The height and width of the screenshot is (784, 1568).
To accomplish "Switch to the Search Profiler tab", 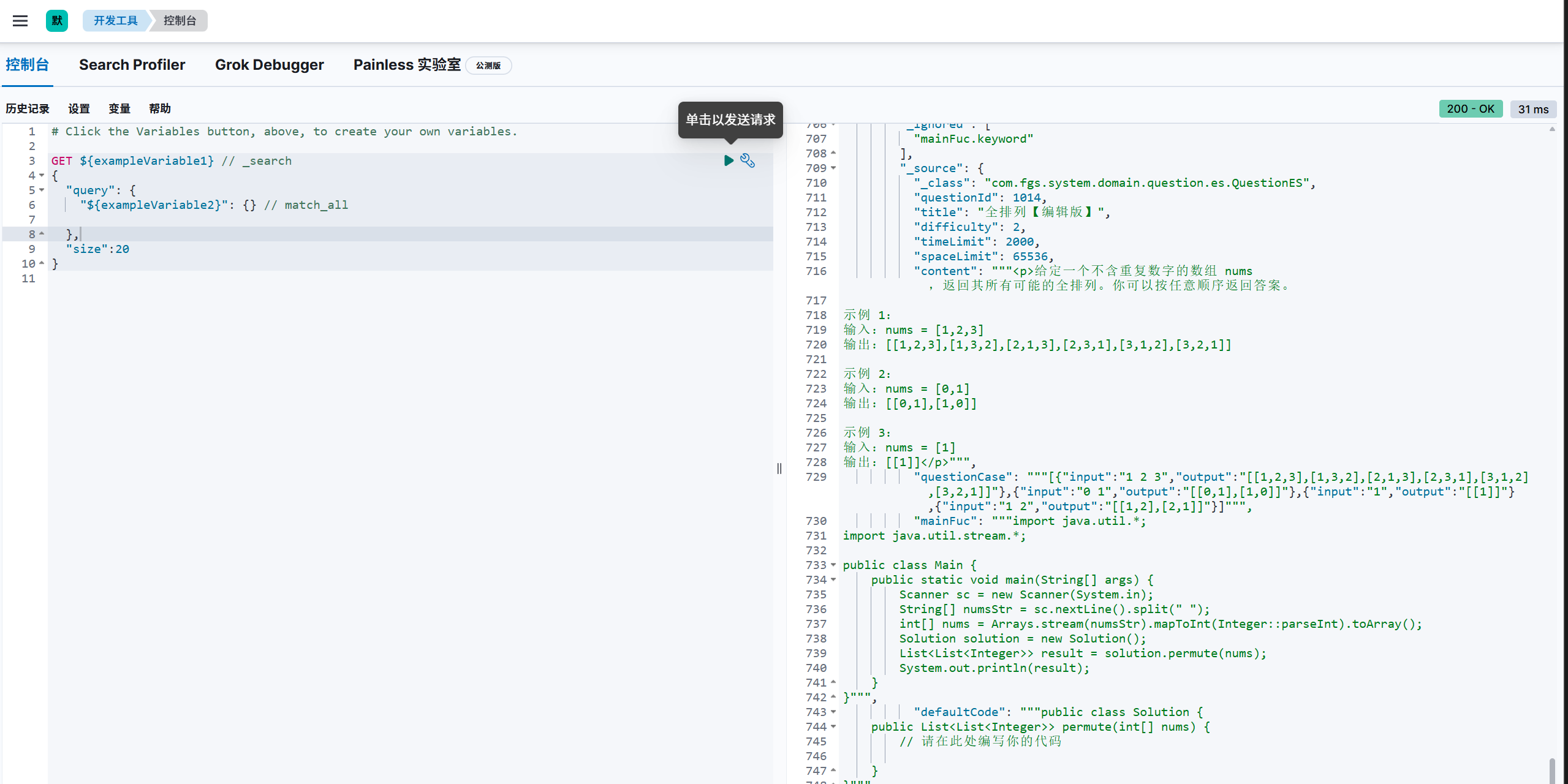I will tap(132, 65).
